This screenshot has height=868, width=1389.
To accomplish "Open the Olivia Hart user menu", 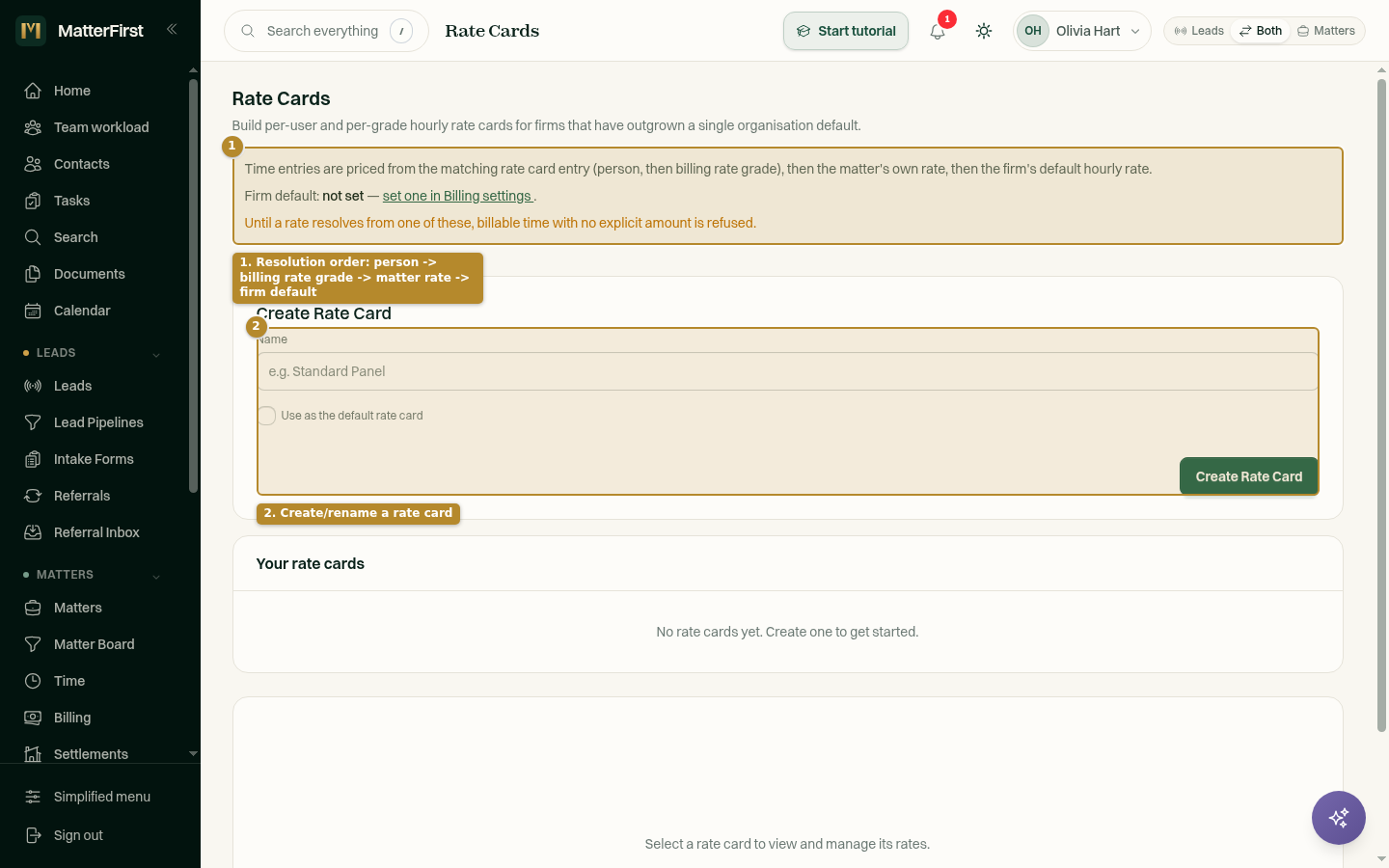I will coord(1082,31).
